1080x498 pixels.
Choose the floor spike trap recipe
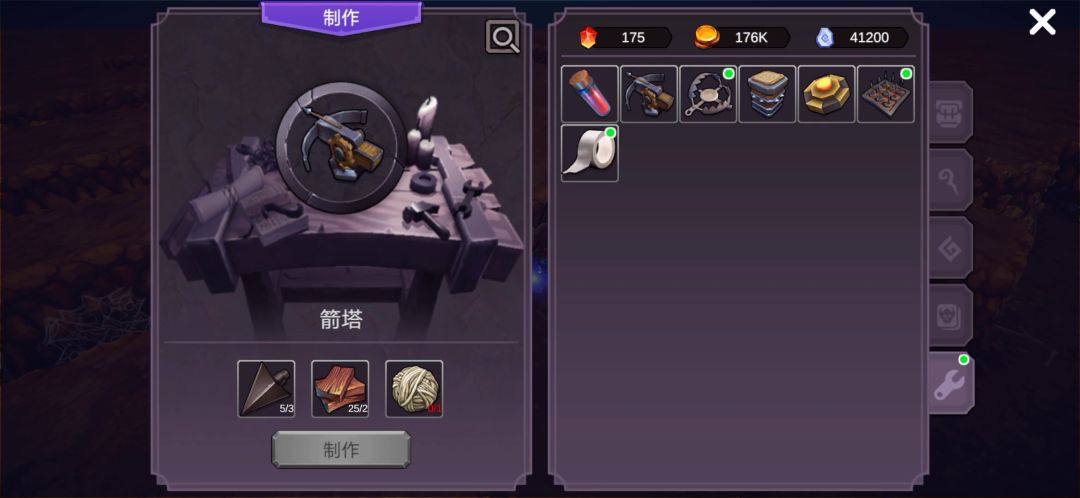coord(886,94)
